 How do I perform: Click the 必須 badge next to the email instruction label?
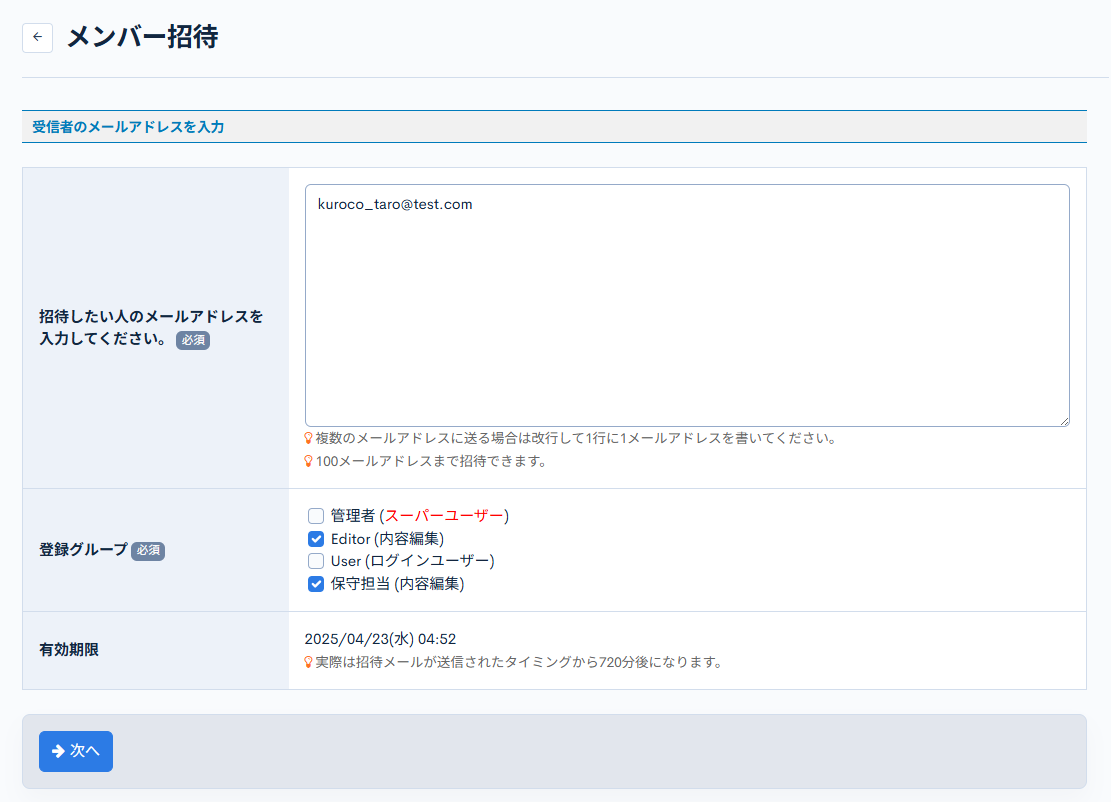coord(193,340)
